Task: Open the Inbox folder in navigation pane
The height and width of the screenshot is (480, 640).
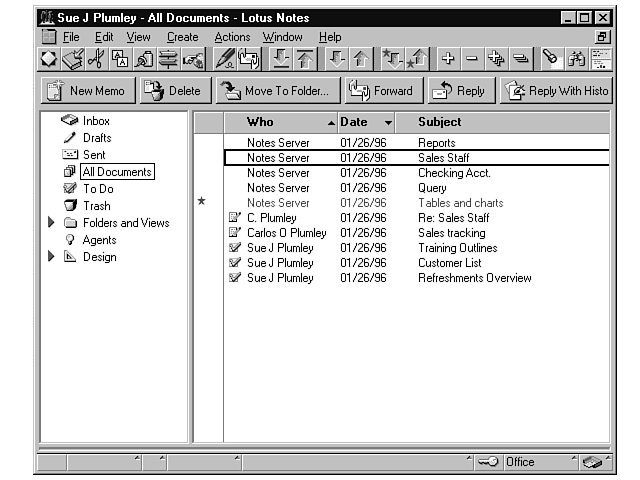Action: coord(96,121)
